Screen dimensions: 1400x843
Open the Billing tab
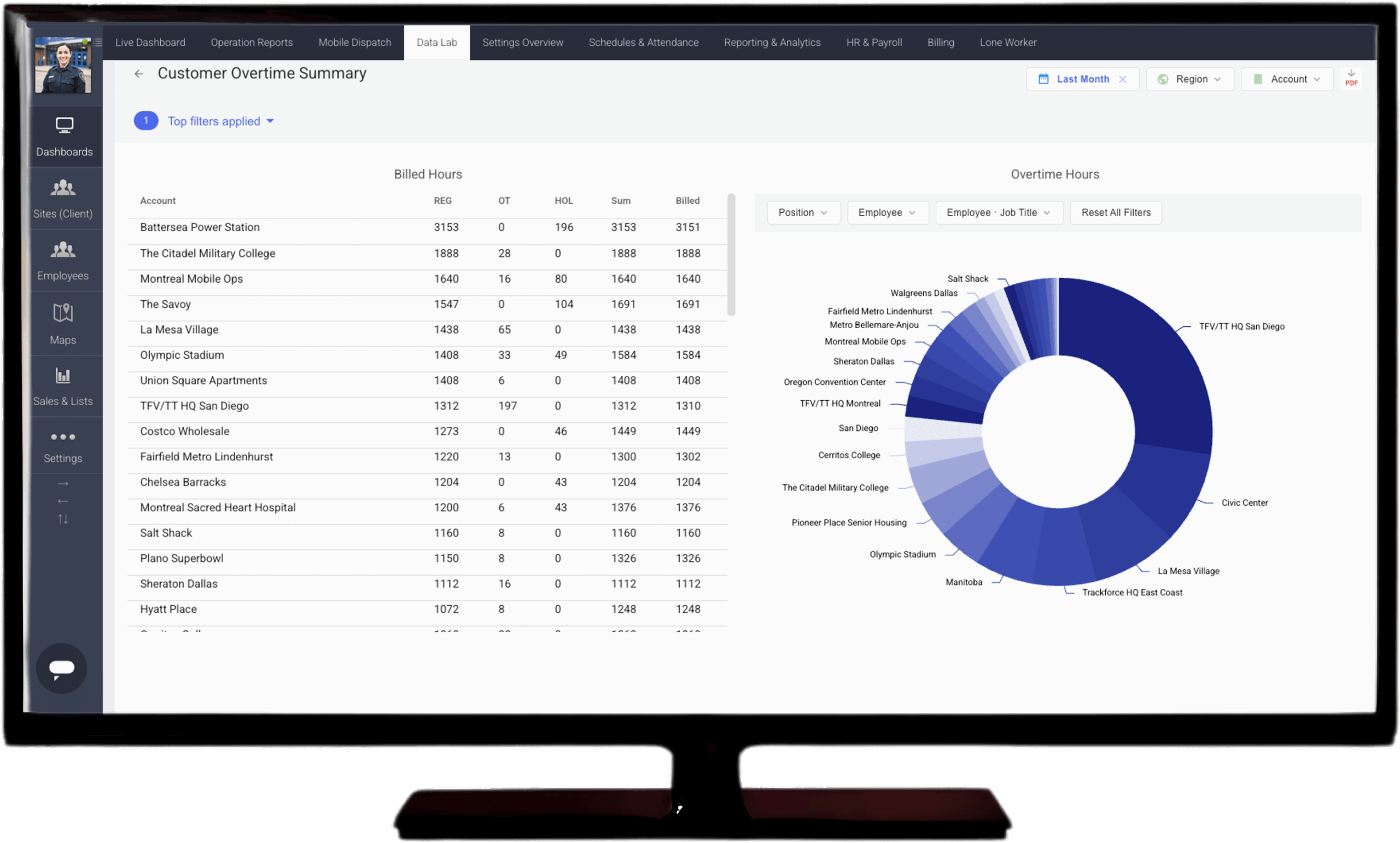pyautogui.click(x=940, y=42)
